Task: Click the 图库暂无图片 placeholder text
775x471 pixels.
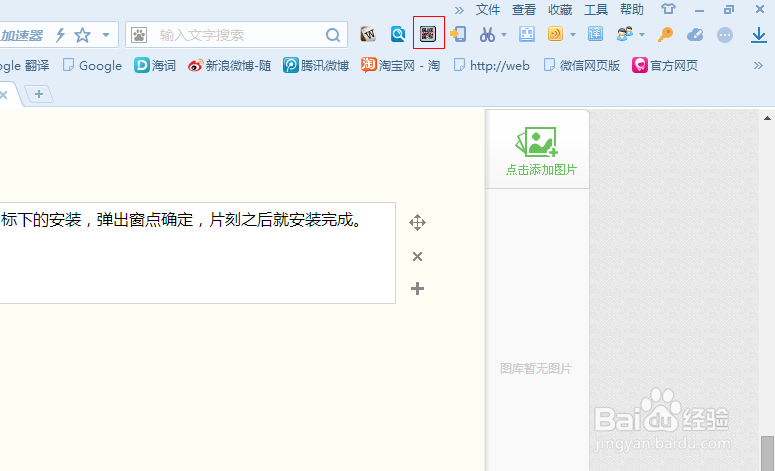Action: pos(536,369)
